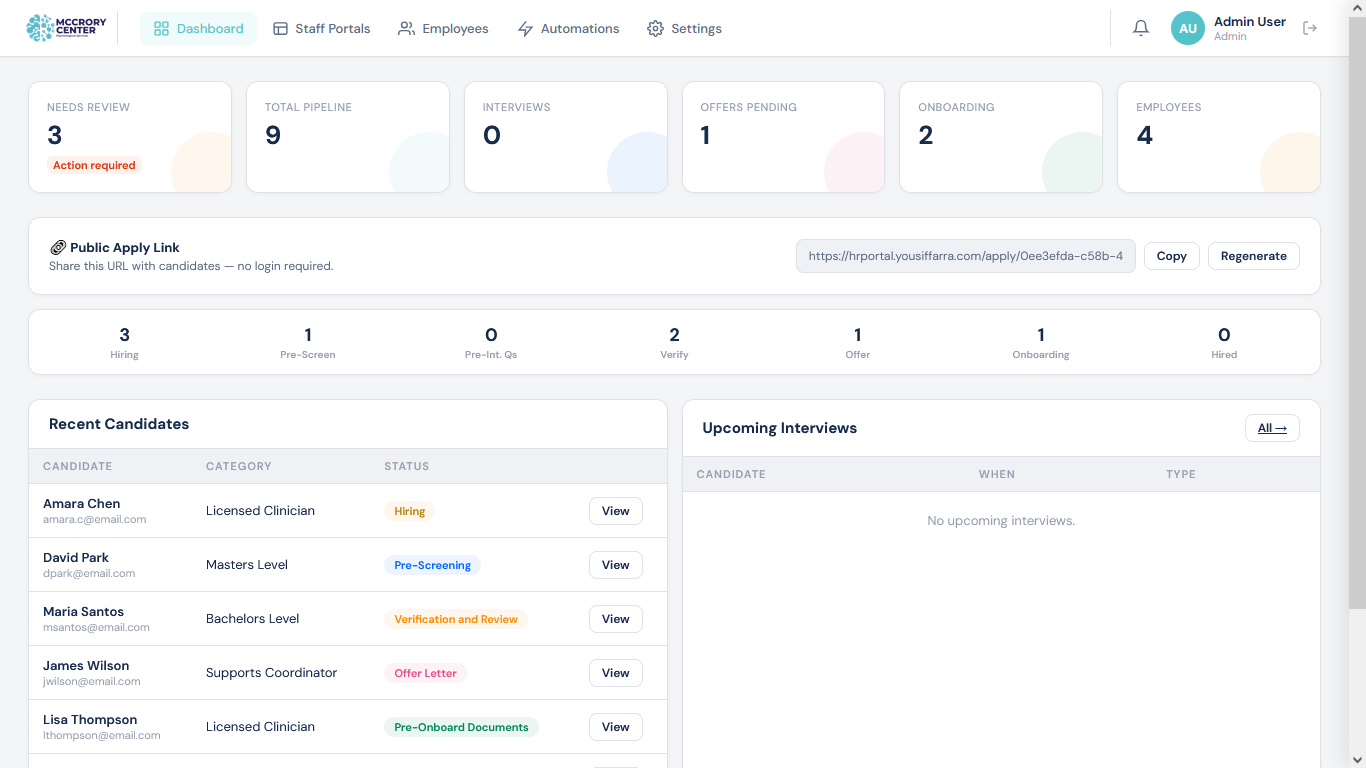Click the Pre-Onboard Documents badge

pos(461,727)
